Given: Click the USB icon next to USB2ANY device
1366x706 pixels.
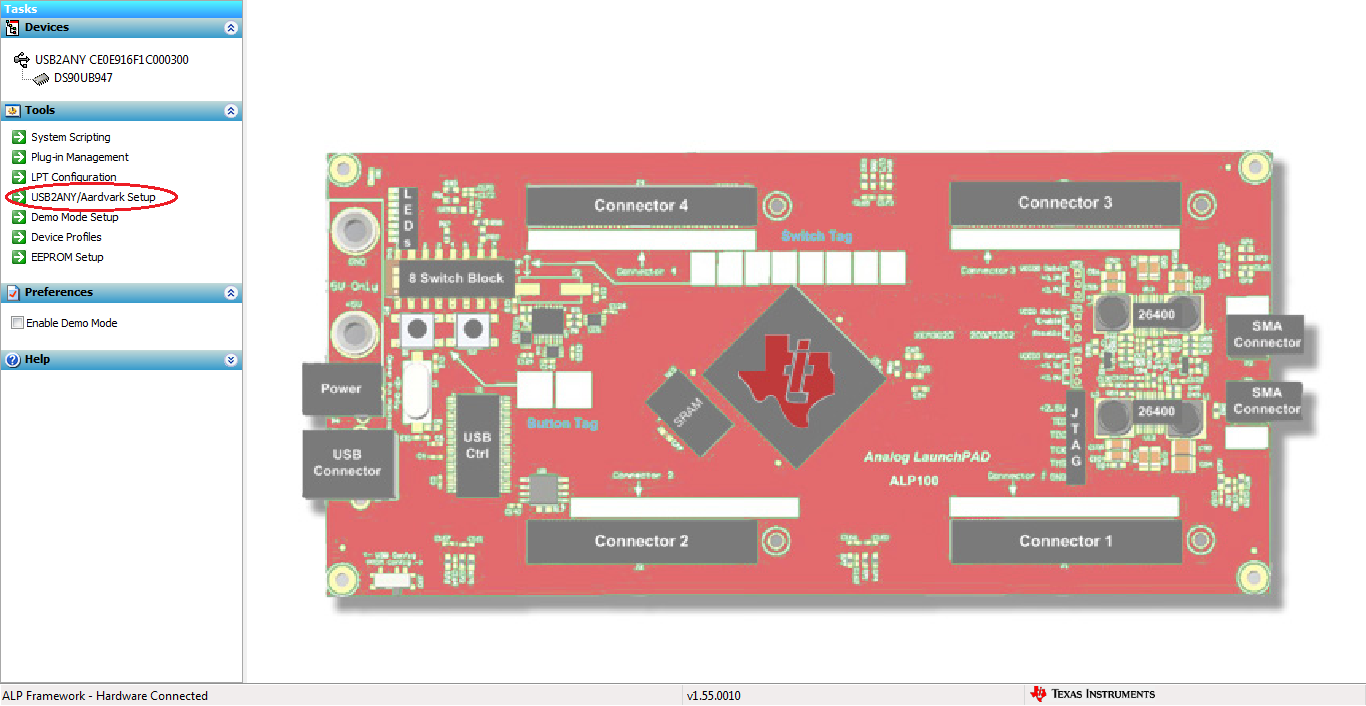Looking at the screenshot, I should [x=21, y=60].
